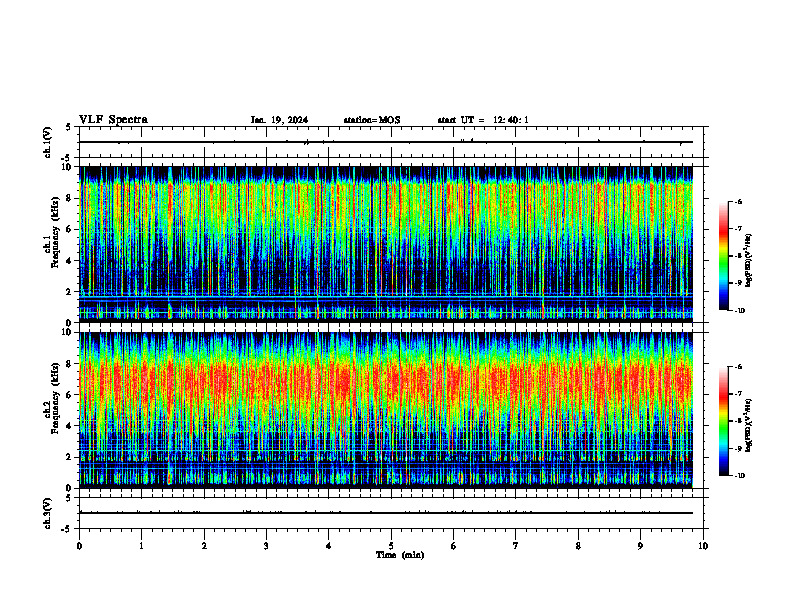Click the ch.2 spectrogram color scale bar
This screenshot has width=792, height=612.
tap(723, 421)
